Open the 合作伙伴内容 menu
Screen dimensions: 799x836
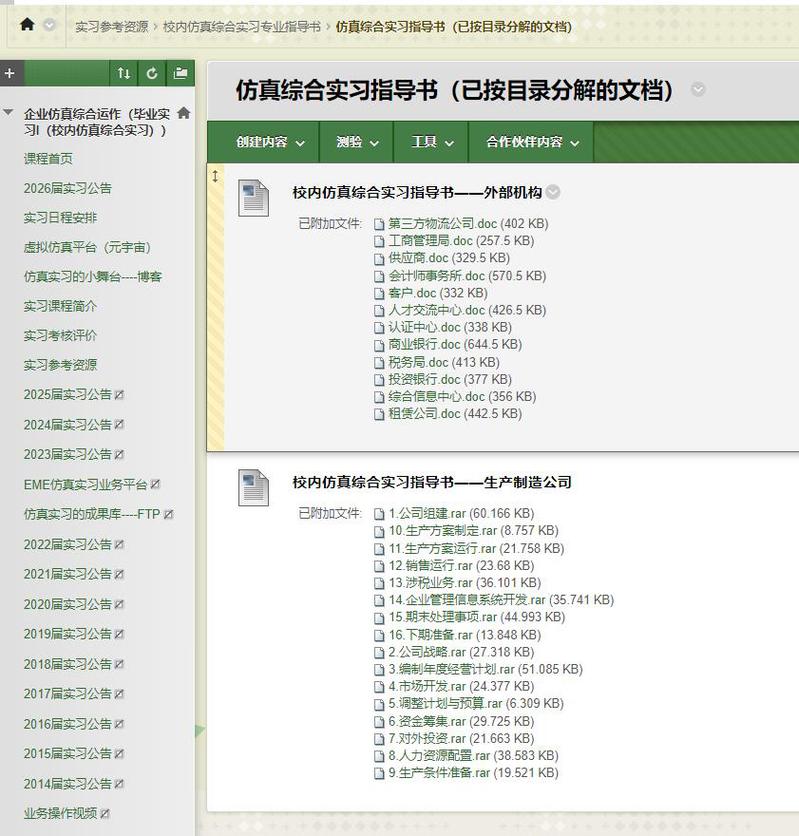531,142
